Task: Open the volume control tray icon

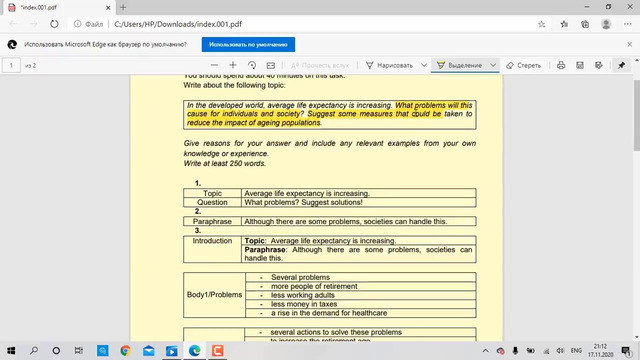Action: pos(560,351)
